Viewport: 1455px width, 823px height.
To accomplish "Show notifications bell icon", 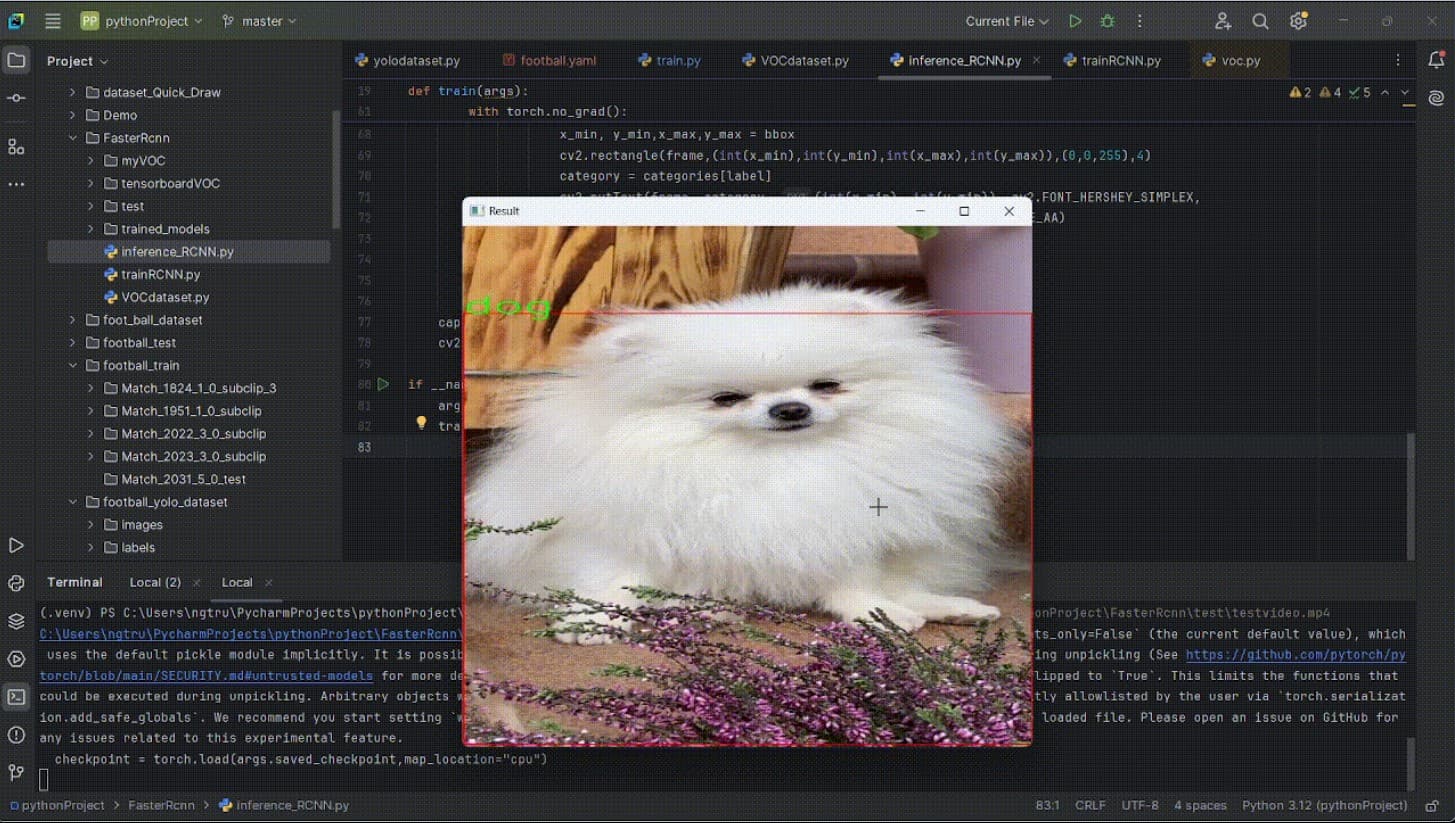I will [x=1436, y=61].
